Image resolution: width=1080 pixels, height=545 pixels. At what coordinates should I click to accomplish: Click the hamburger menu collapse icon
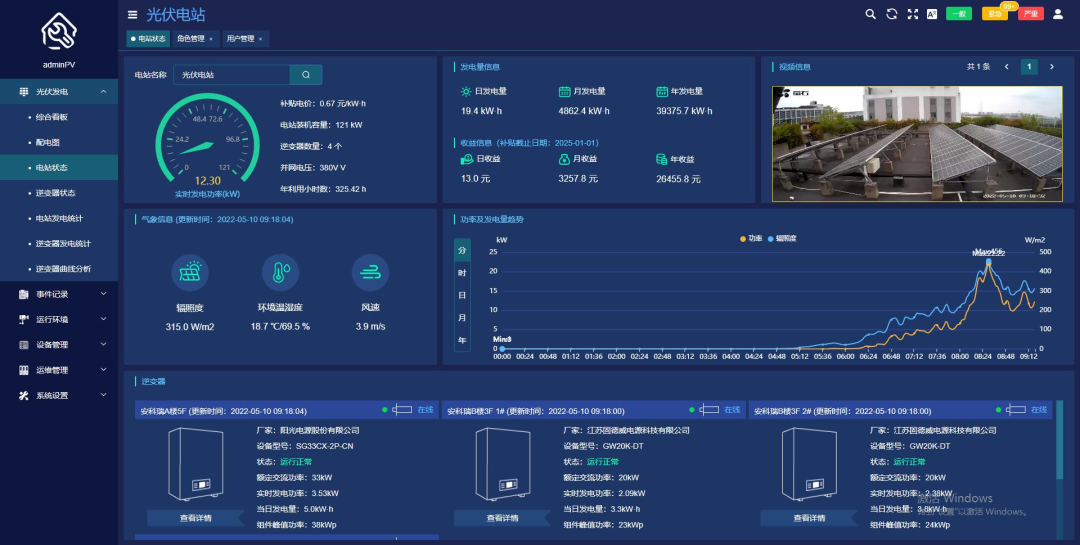tap(132, 14)
